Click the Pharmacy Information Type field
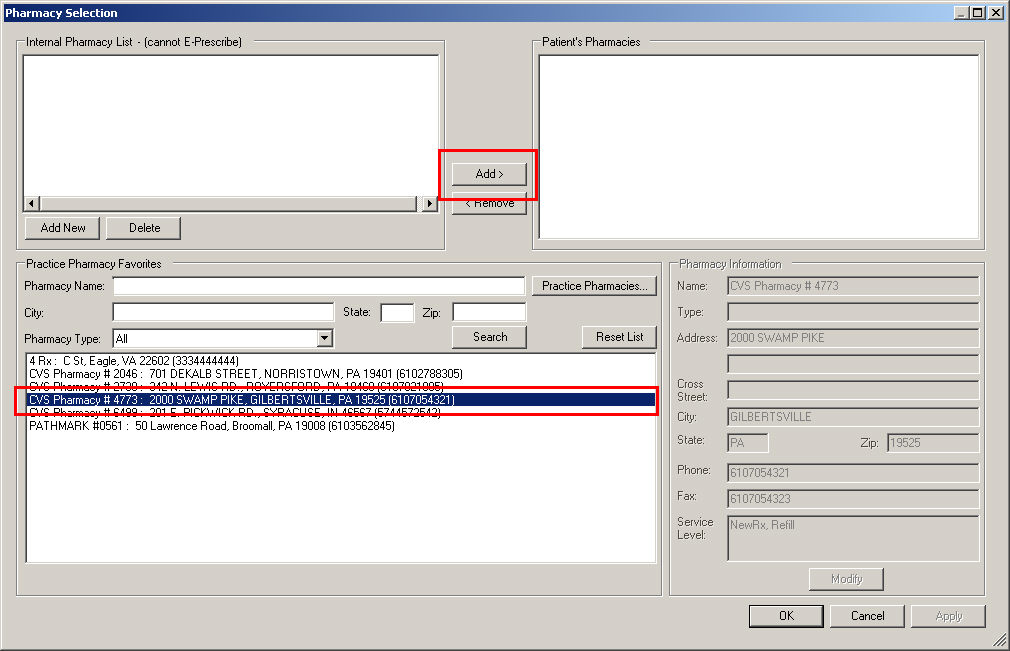Screen dimensions: 1010x651 (853, 312)
